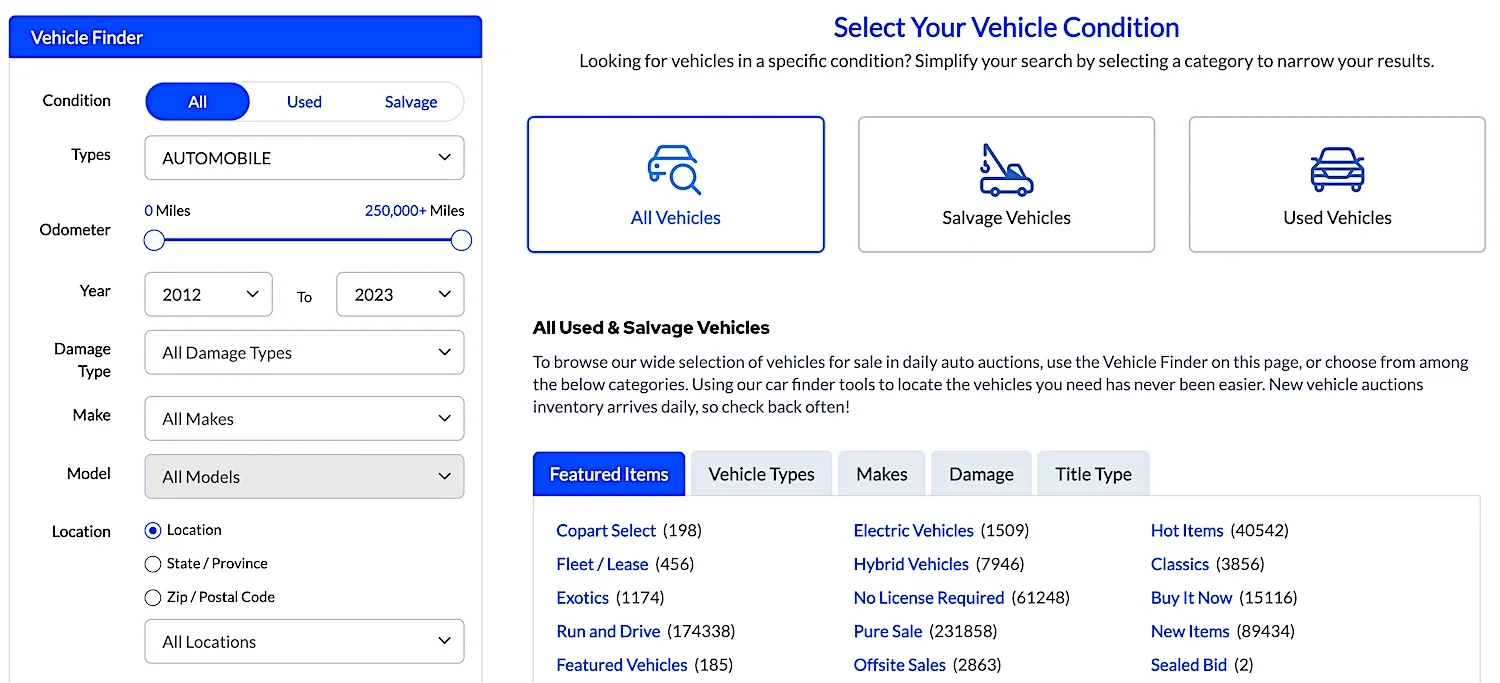Switch Condition toggle to Used

[304, 102]
